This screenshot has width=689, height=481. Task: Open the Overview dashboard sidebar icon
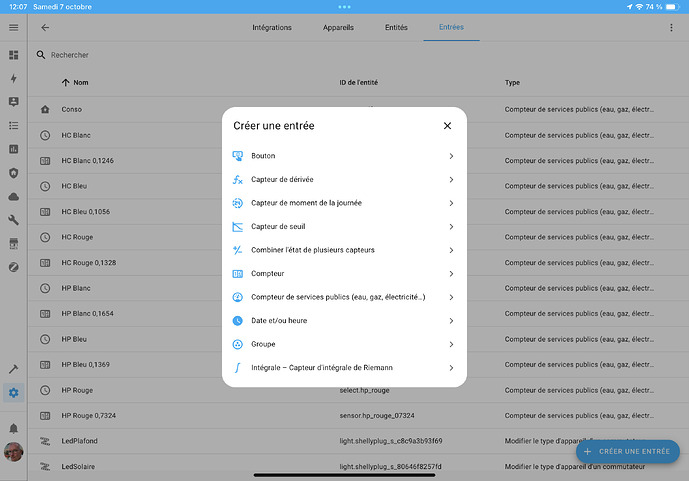click(14, 55)
